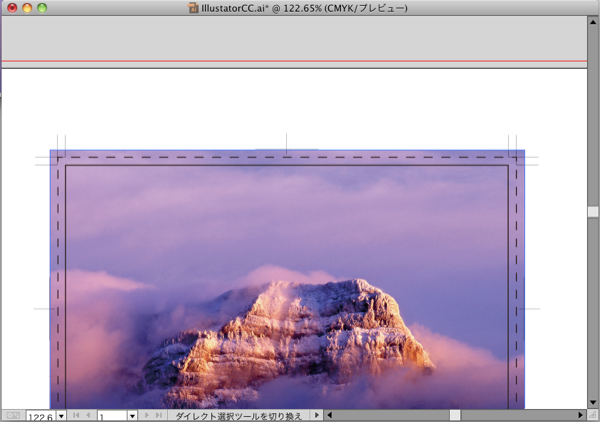Open the artboard number dropdown
600x422 pixels.
pyautogui.click(x=132, y=415)
